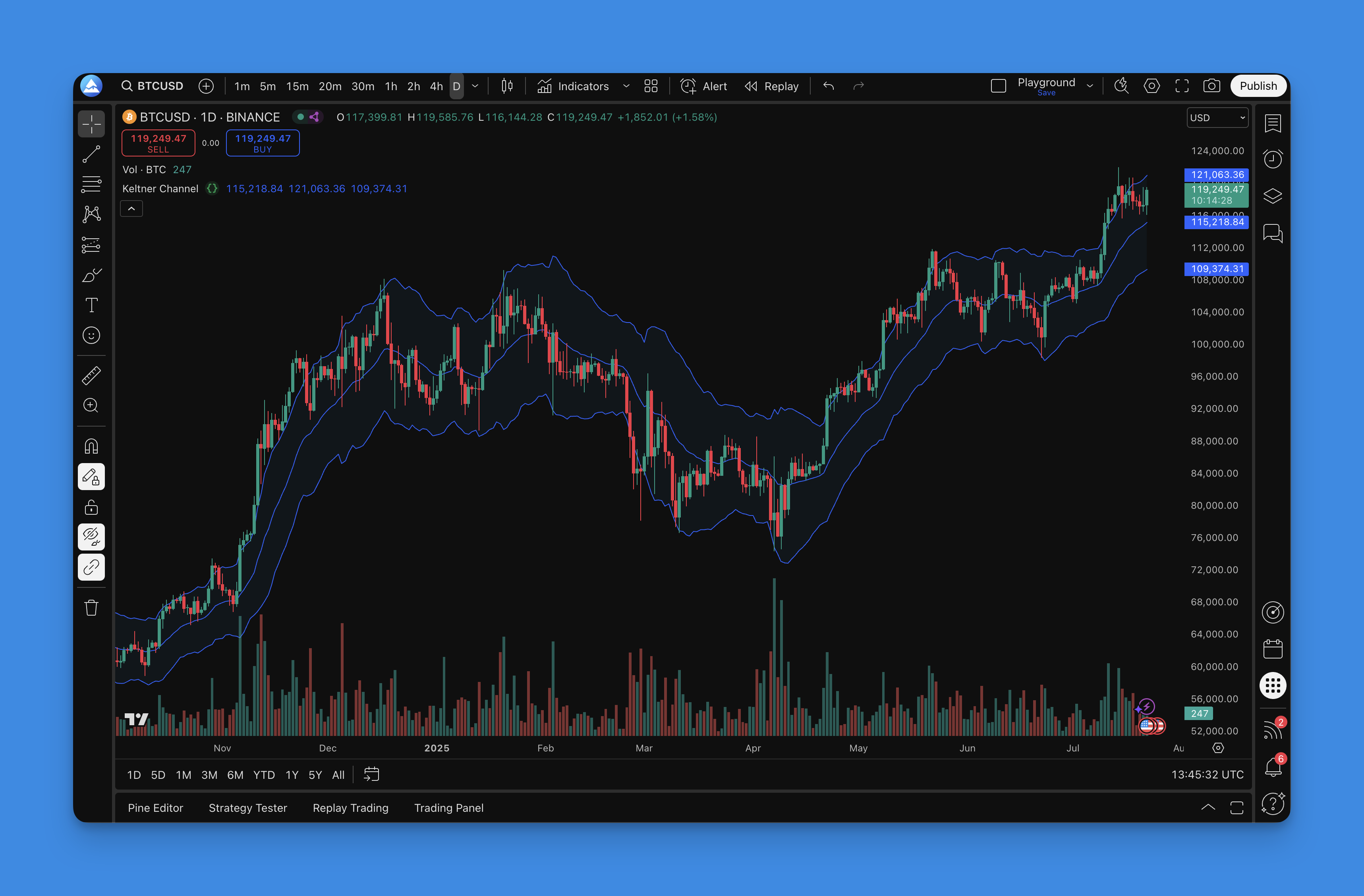Select the ruler measure tool
The image size is (1364, 896).
point(91,376)
